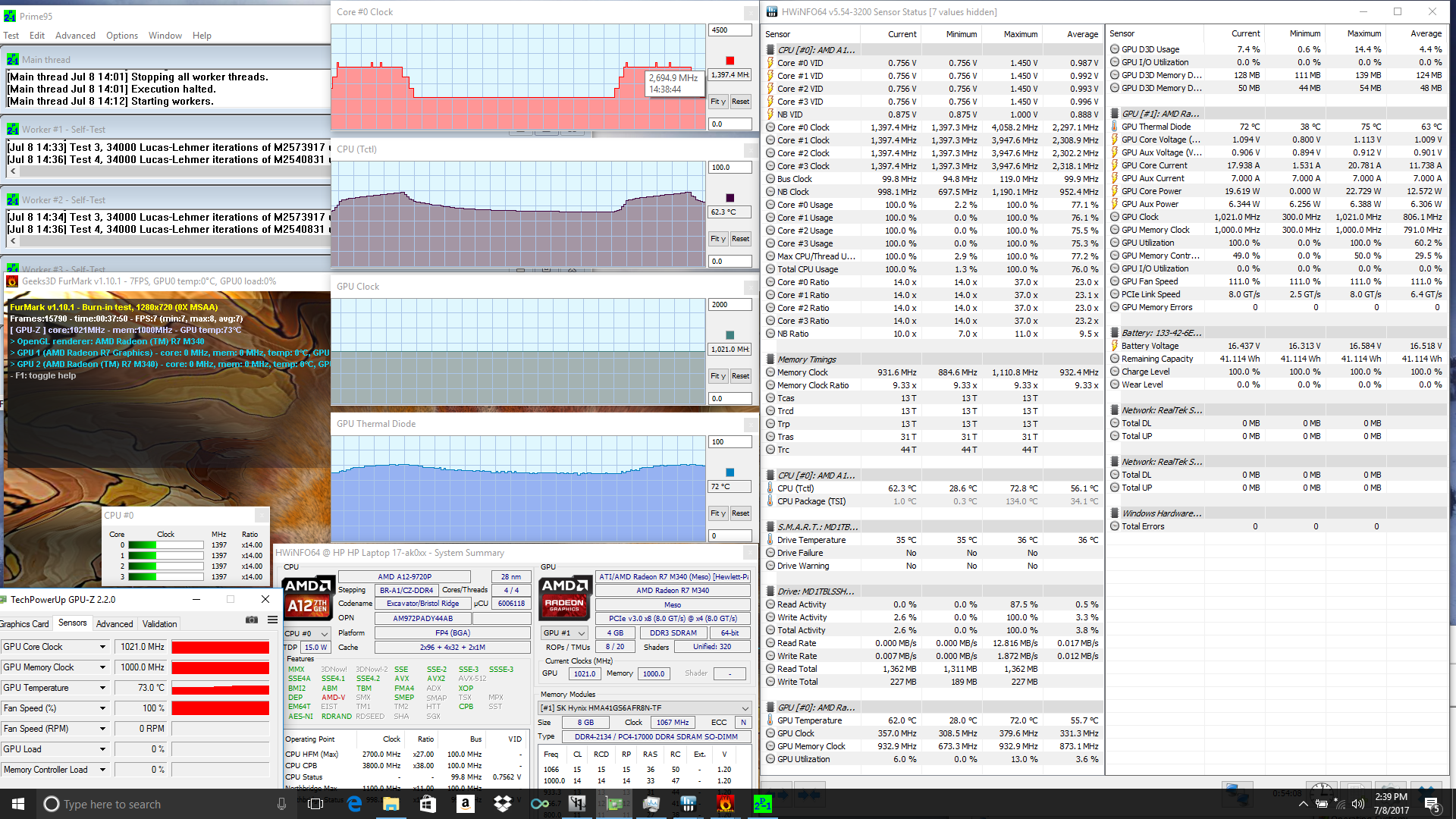
Task: Toggle Fit y in the GPU Thermal Diode graph
Action: point(718,513)
